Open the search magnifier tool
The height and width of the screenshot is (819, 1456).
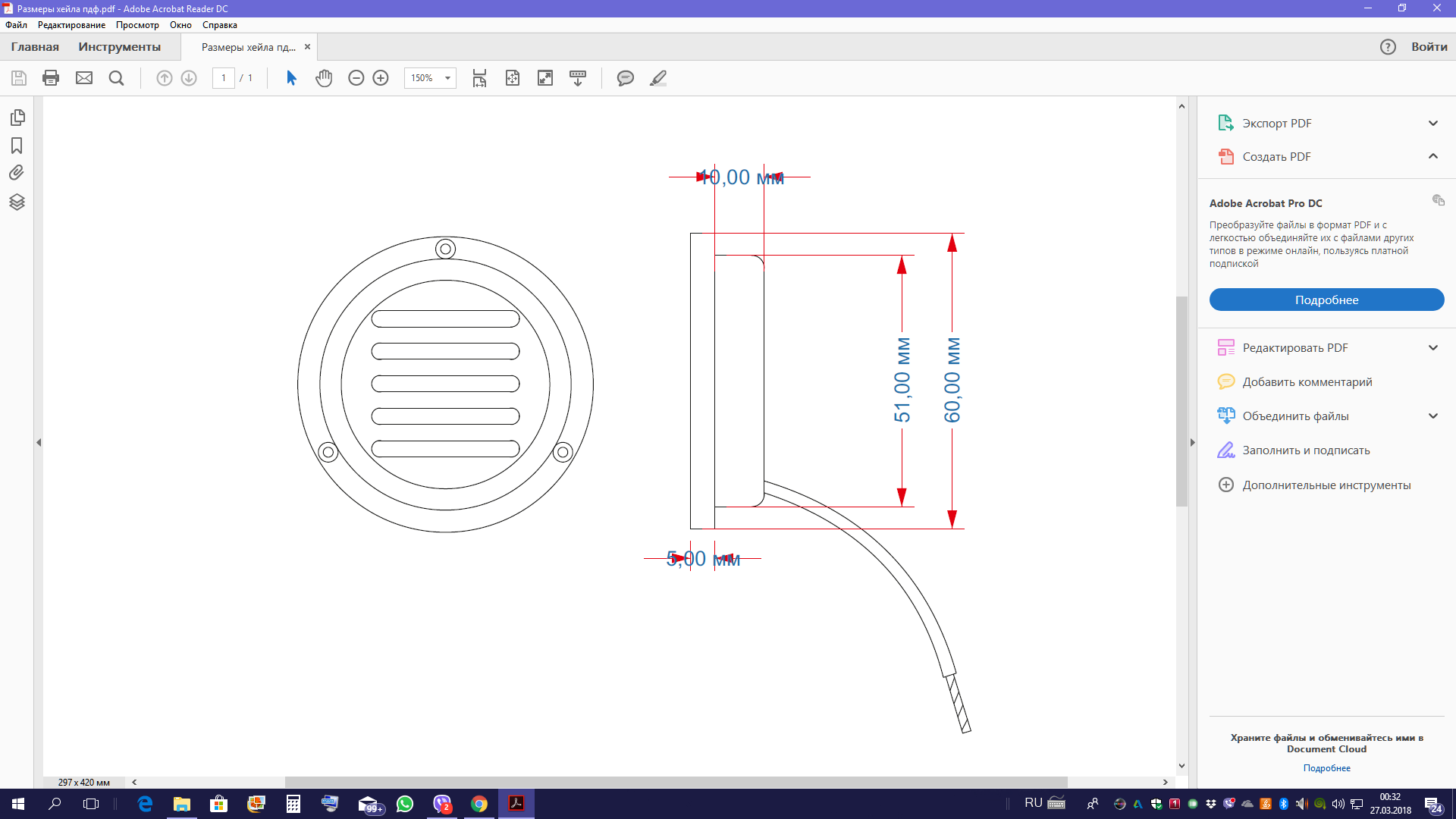pyautogui.click(x=116, y=78)
